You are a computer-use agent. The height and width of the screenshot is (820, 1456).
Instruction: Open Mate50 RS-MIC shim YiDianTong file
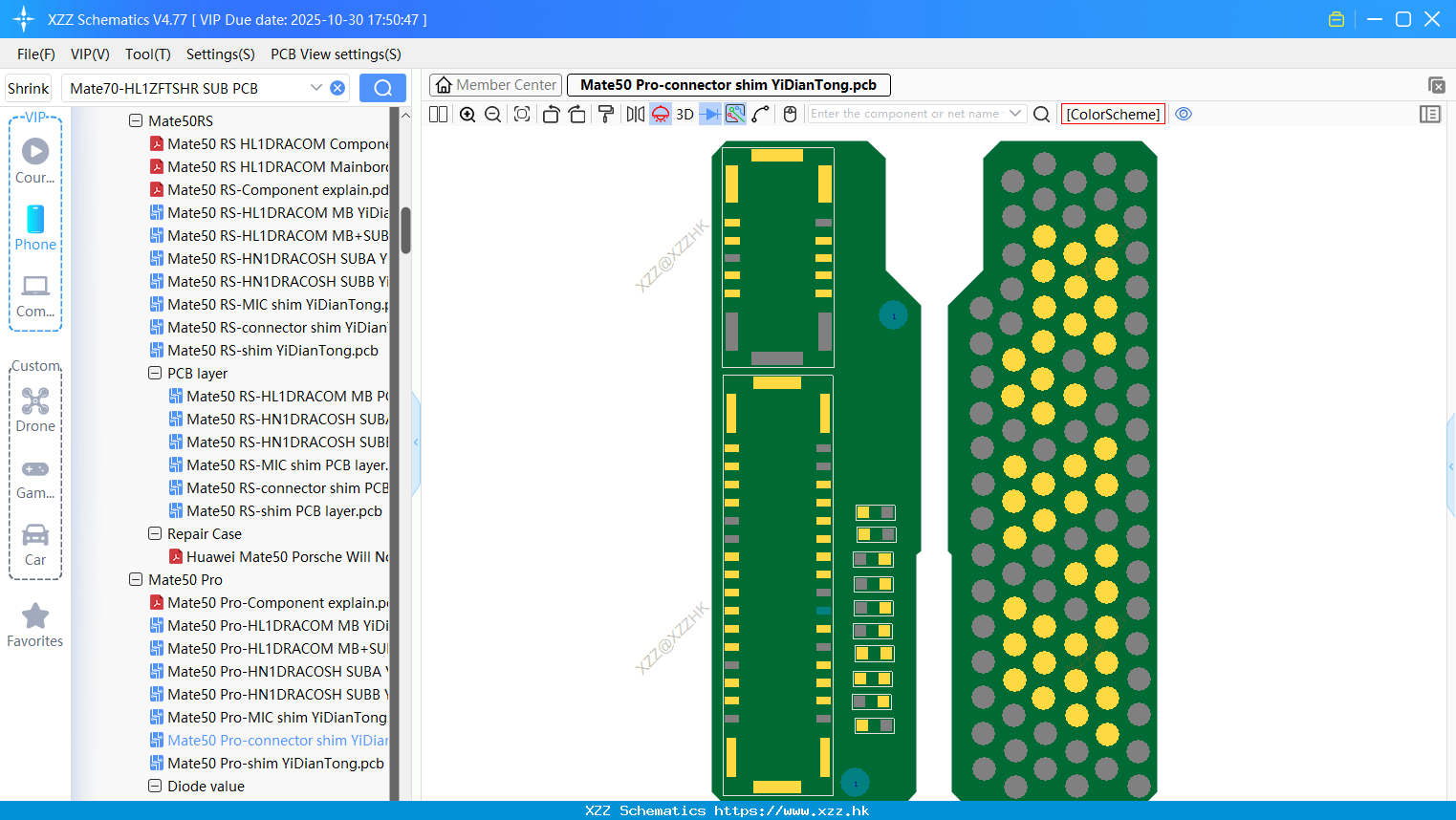click(x=270, y=304)
